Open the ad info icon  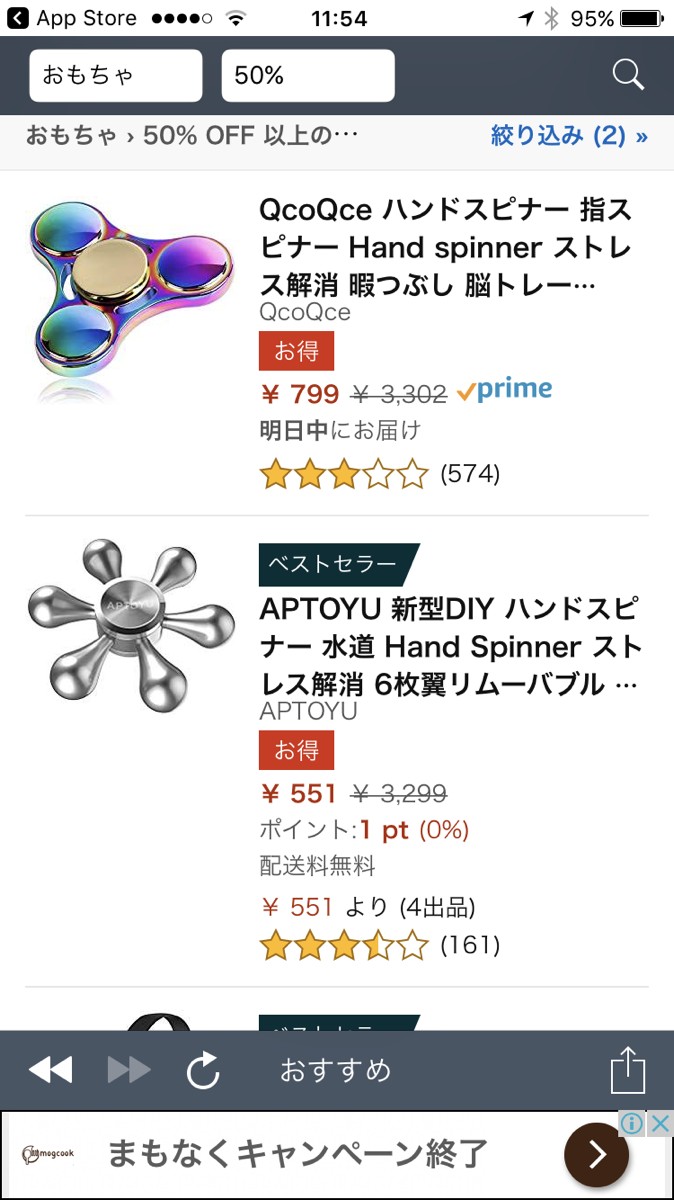pyautogui.click(x=632, y=1124)
